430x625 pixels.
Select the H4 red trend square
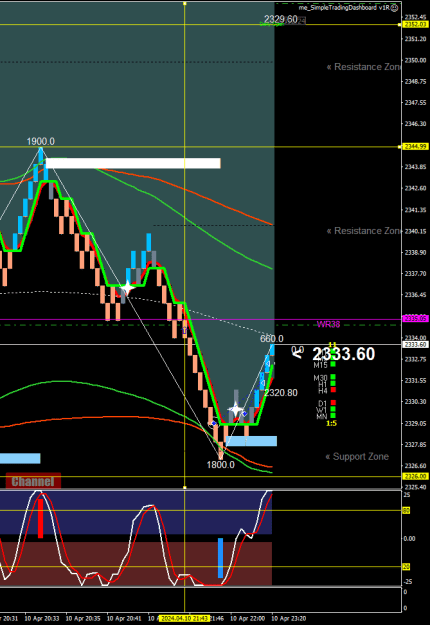coord(333,390)
